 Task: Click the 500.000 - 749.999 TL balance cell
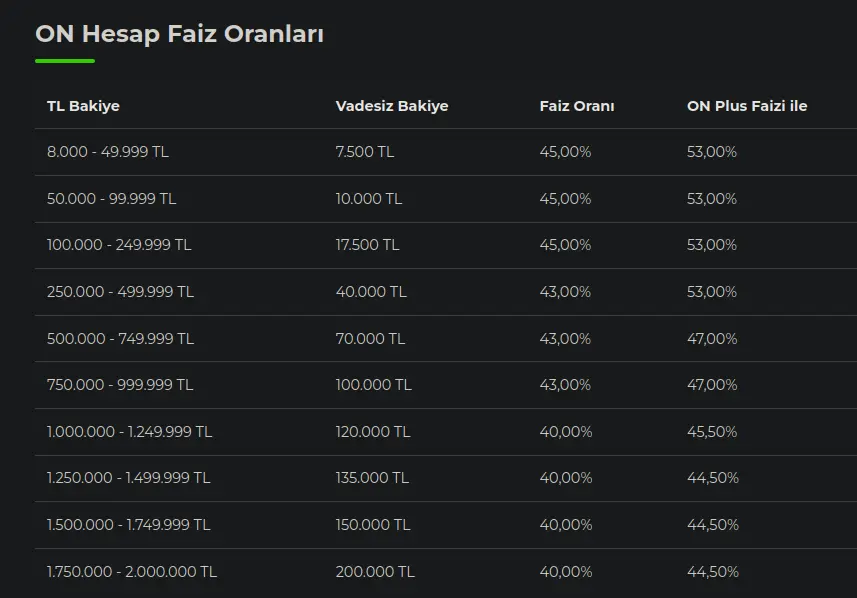[x=120, y=338]
